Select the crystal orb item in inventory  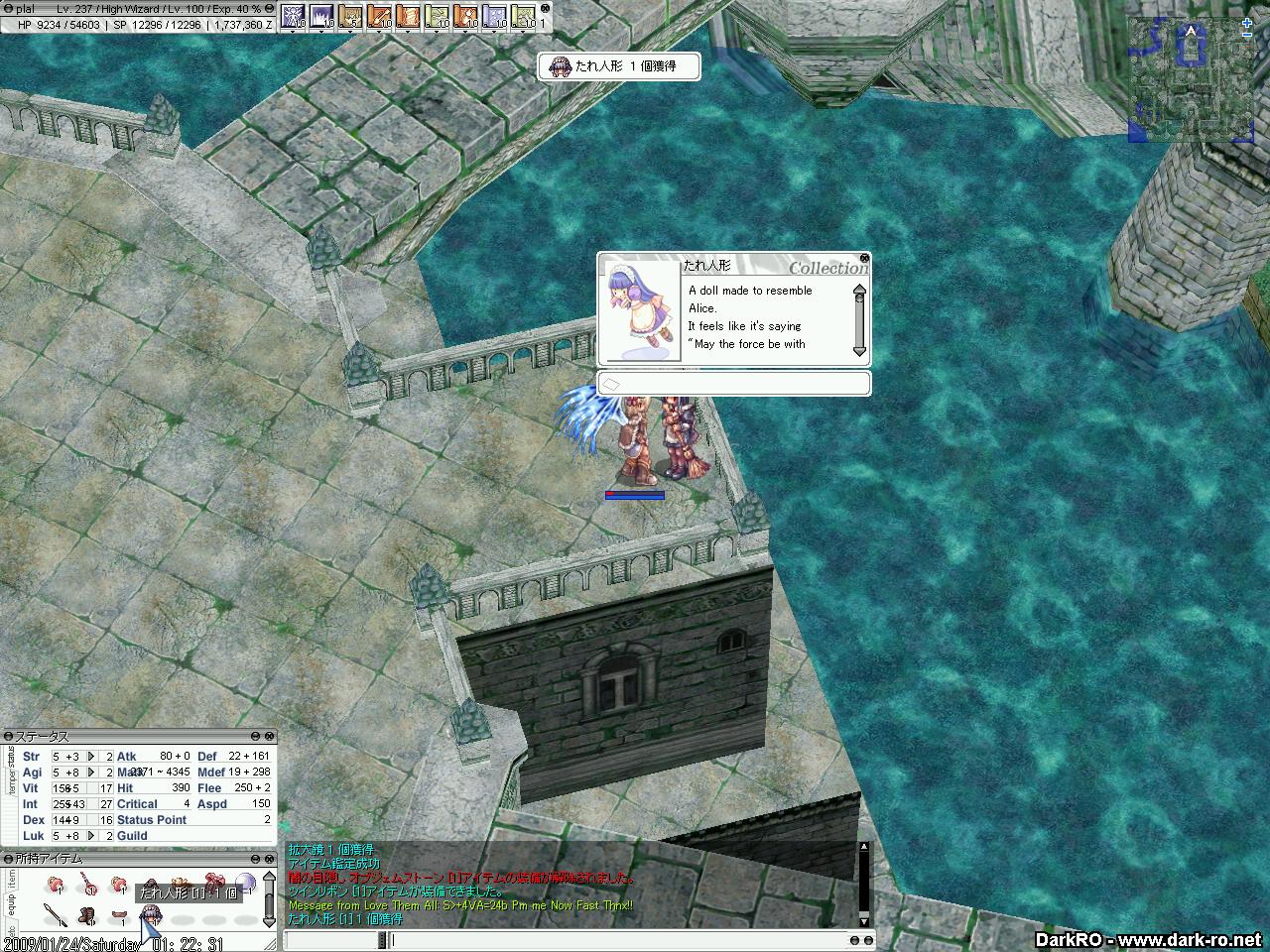pos(244,883)
